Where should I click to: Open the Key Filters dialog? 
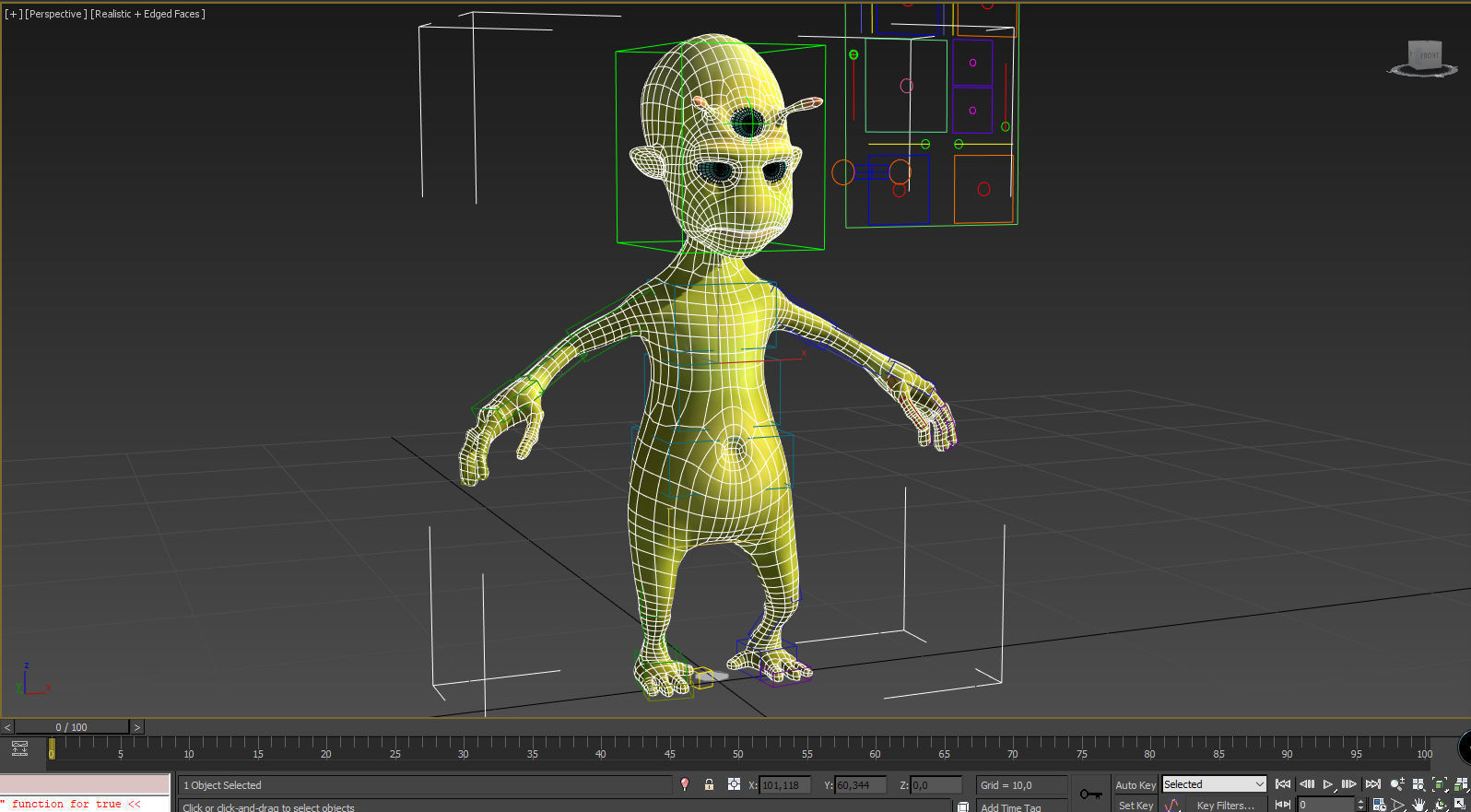point(1225,805)
